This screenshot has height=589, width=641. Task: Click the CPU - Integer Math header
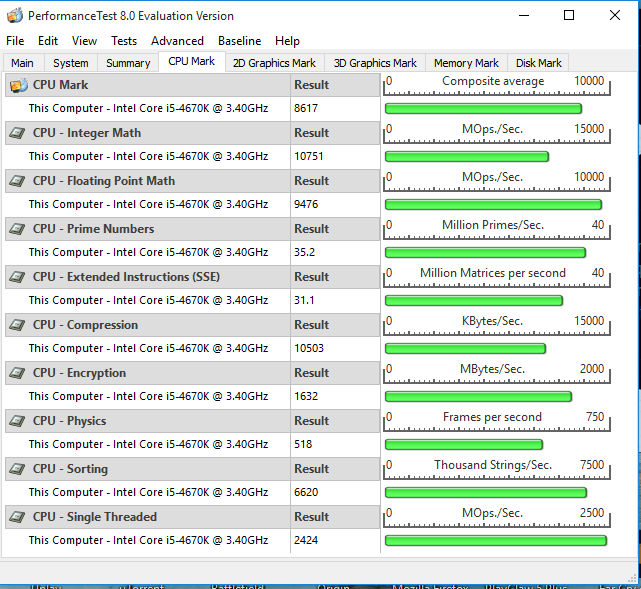pos(87,133)
